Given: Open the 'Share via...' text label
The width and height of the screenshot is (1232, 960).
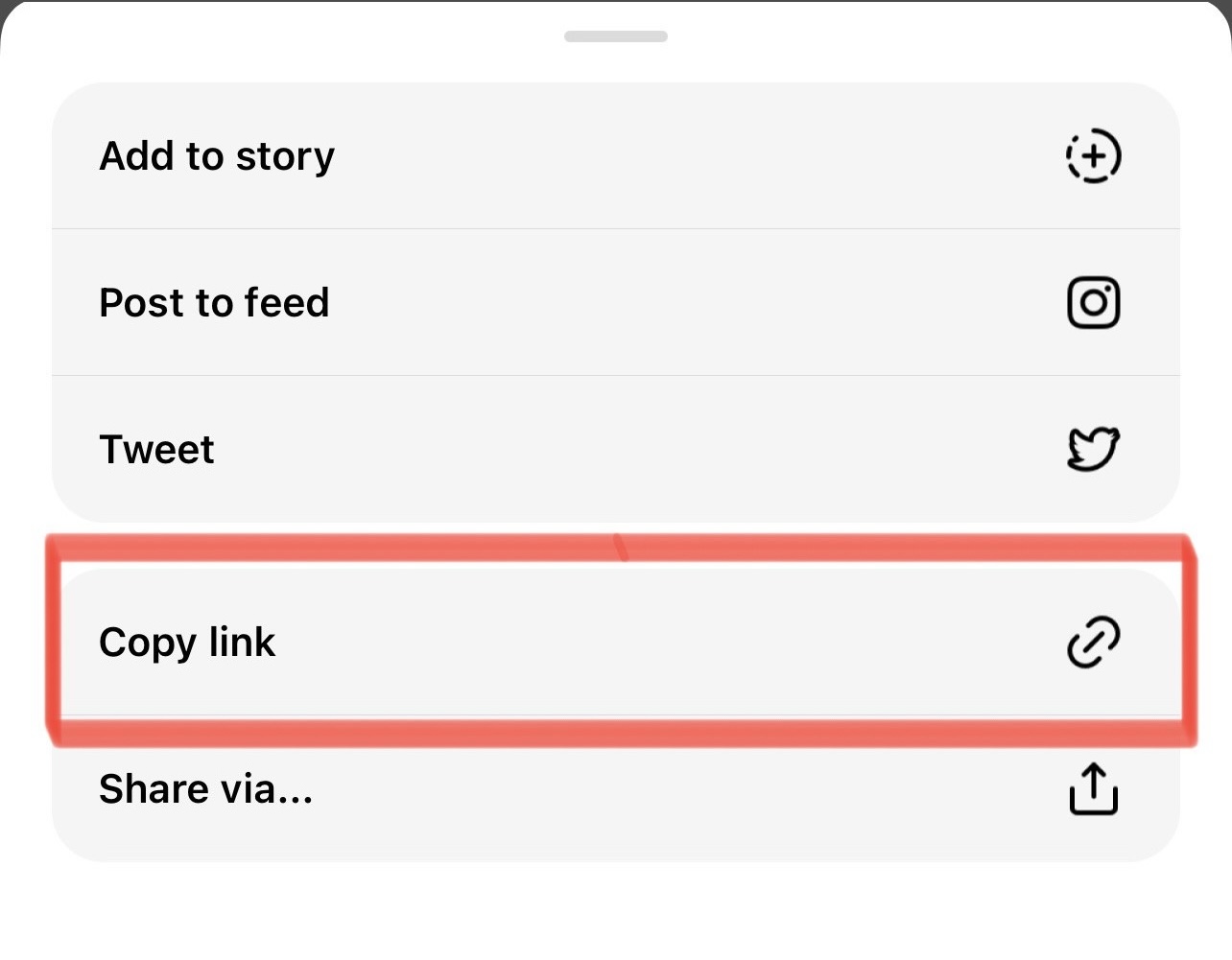Looking at the screenshot, I should (205, 789).
